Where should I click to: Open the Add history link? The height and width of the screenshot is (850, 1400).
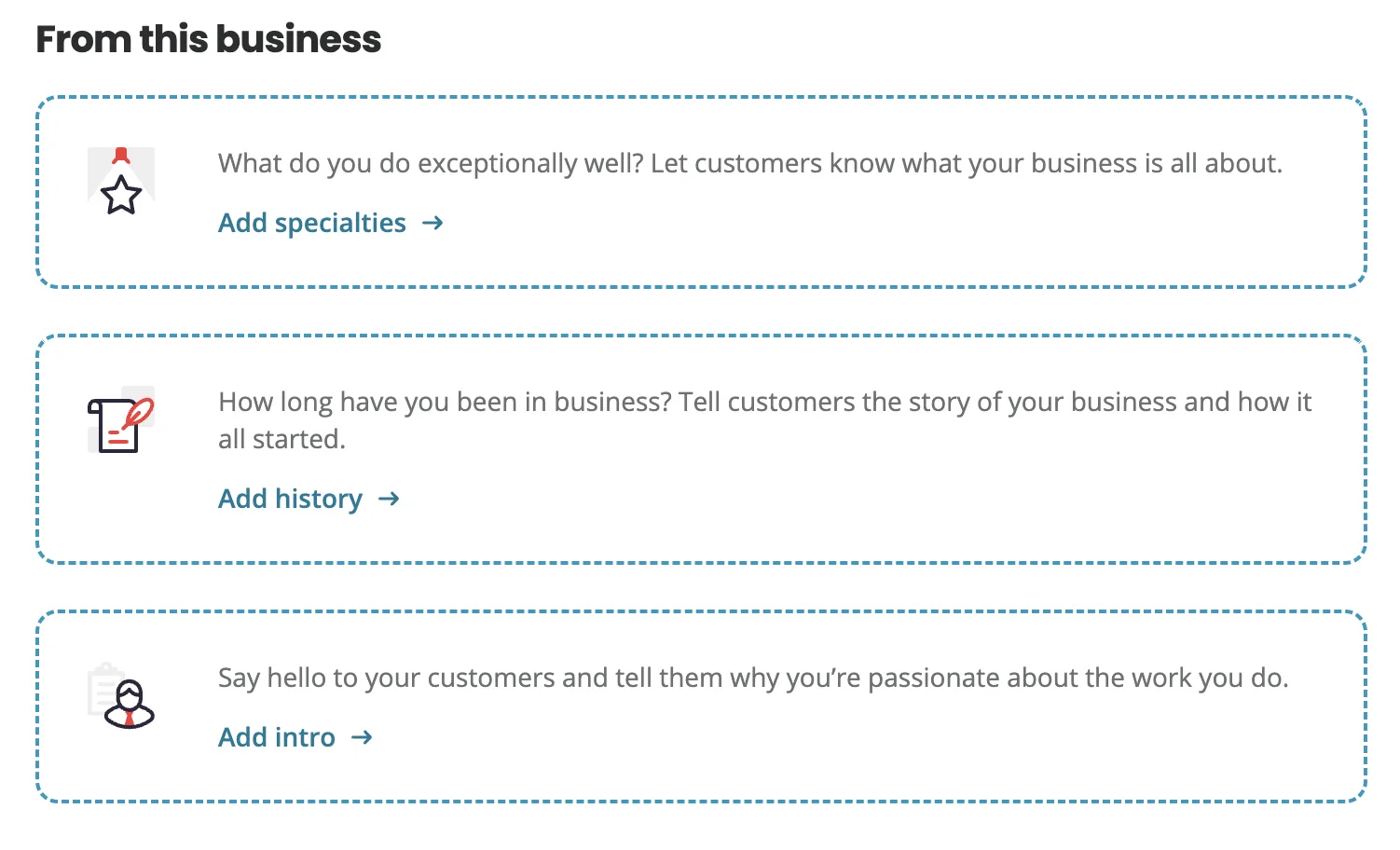coord(290,499)
